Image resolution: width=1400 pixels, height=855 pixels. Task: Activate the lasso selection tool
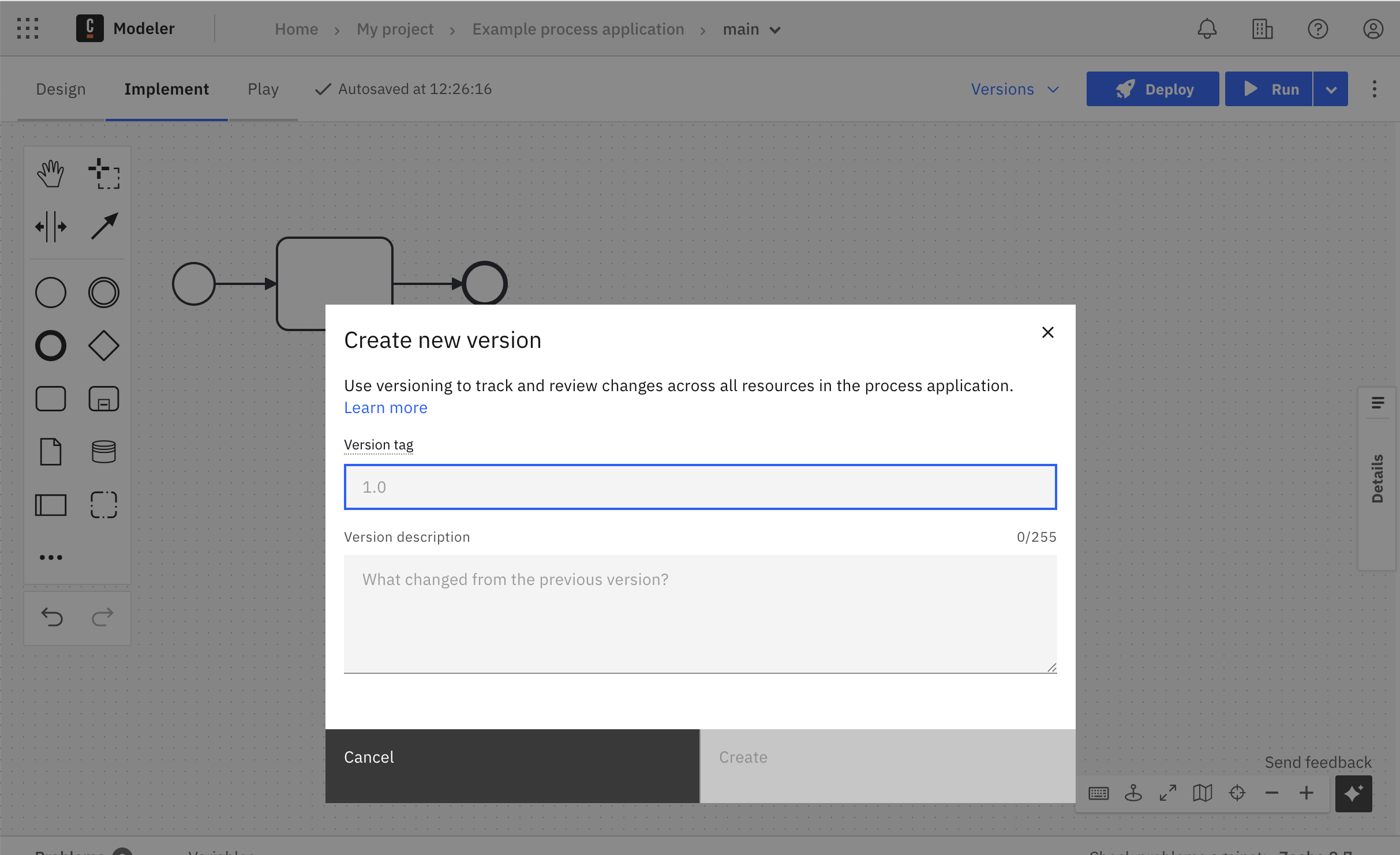(104, 172)
